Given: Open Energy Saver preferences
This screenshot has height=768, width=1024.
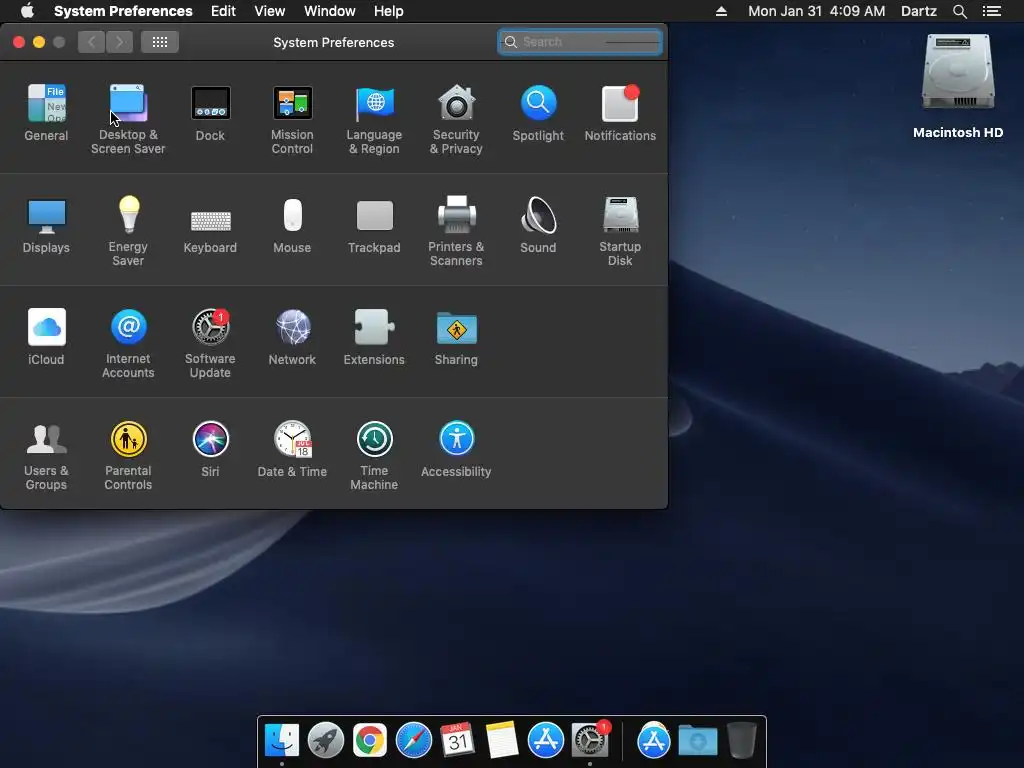Looking at the screenshot, I should 128,231.
